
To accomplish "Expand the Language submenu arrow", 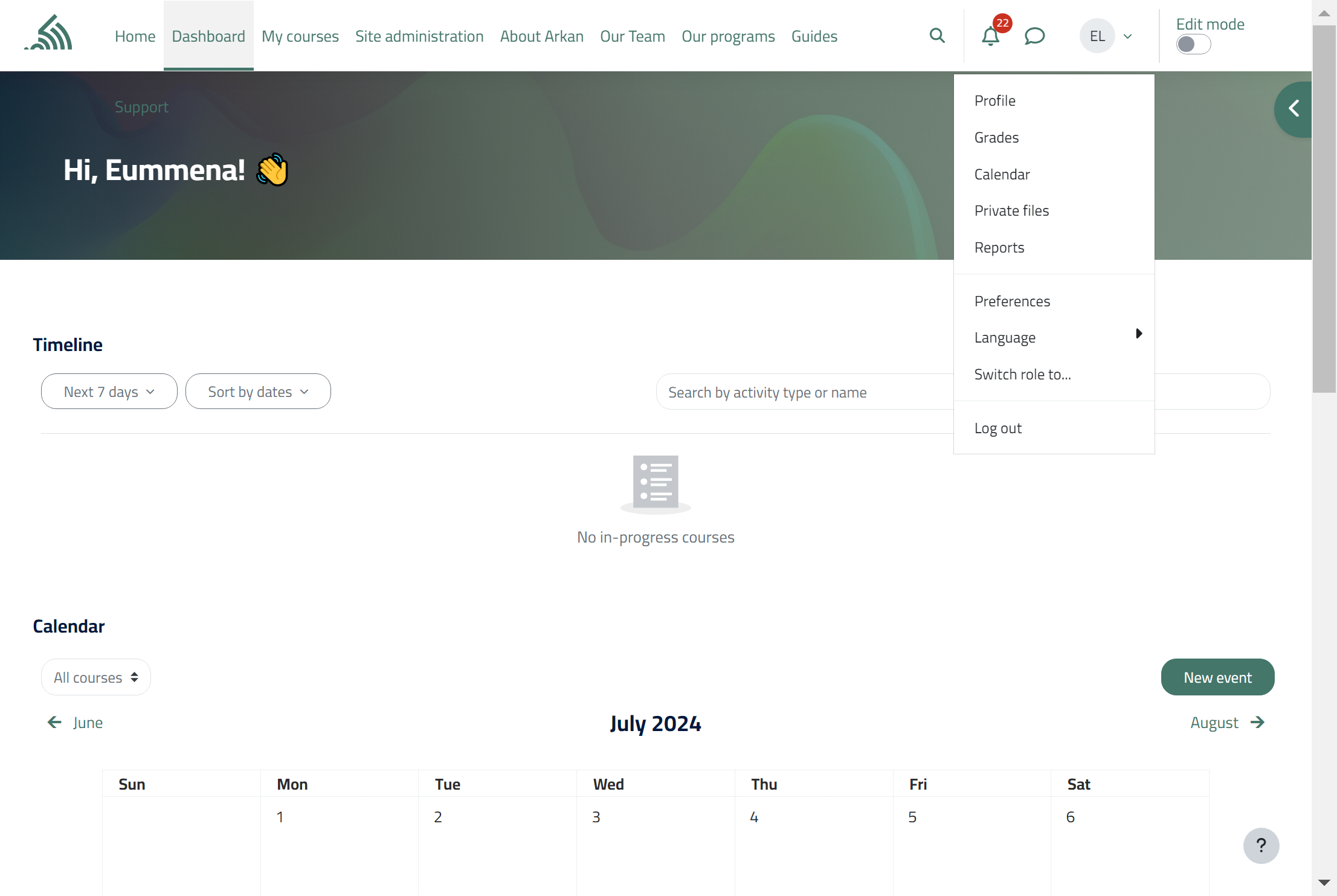I will 1139,334.
